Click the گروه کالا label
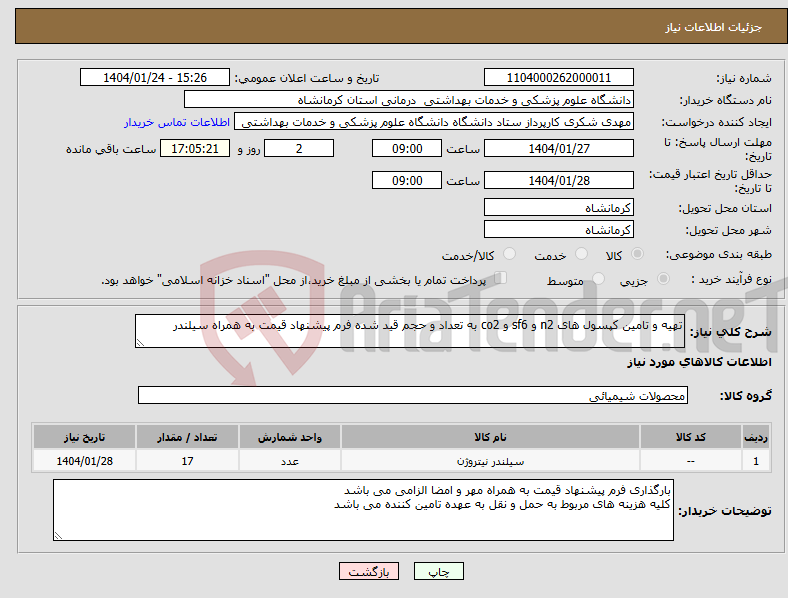788x598 pixels. (746, 396)
